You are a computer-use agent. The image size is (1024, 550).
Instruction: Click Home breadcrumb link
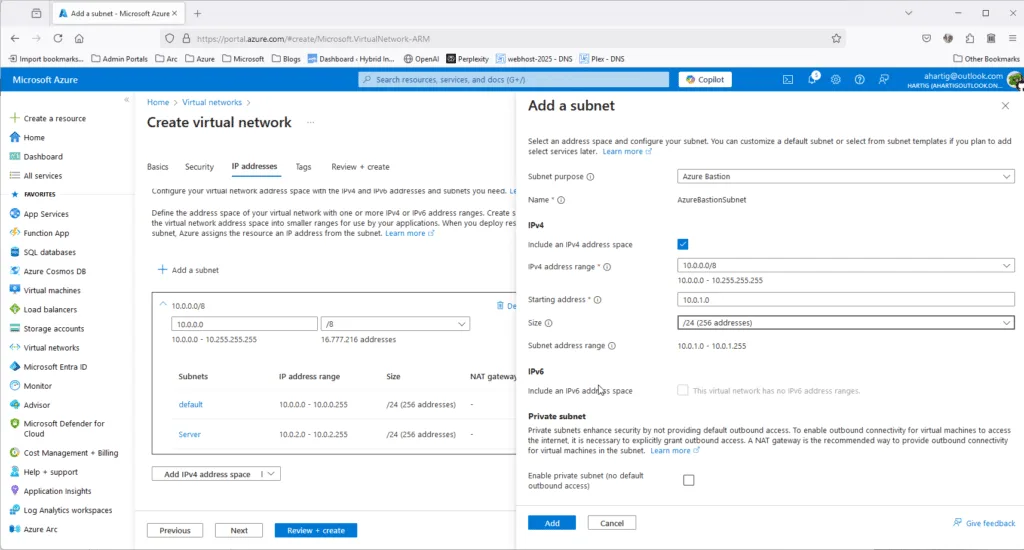coord(157,103)
